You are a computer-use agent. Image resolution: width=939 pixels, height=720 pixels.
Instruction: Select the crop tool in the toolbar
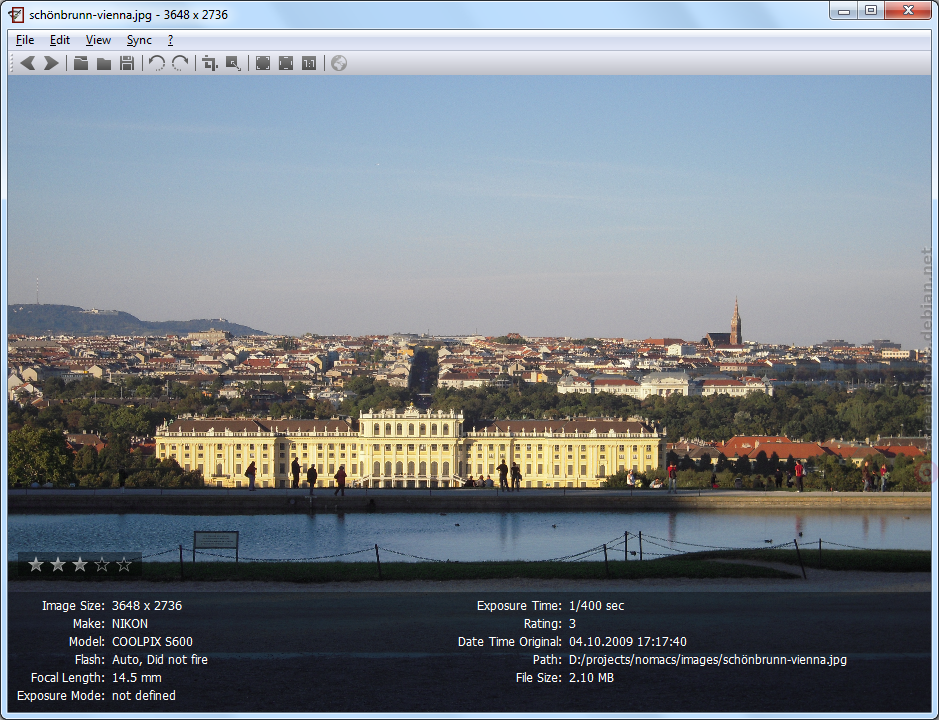click(x=210, y=63)
